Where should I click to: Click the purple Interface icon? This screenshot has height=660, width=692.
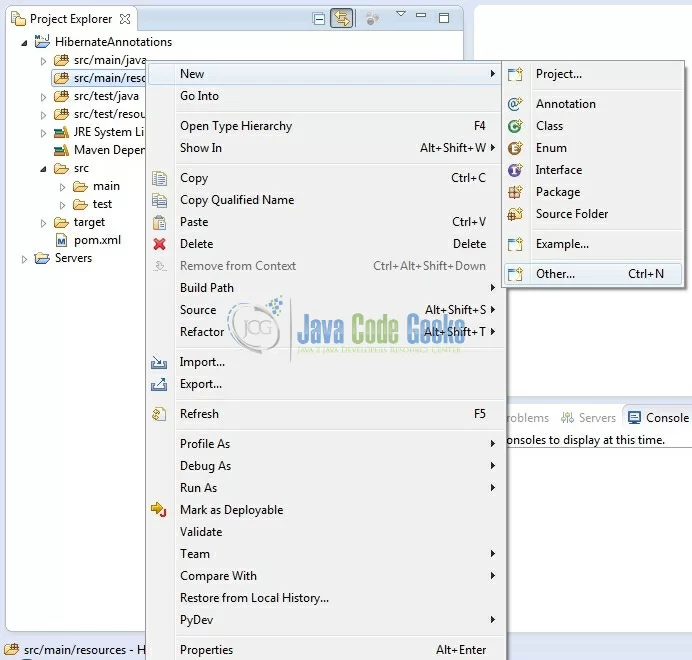pos(515,170)
